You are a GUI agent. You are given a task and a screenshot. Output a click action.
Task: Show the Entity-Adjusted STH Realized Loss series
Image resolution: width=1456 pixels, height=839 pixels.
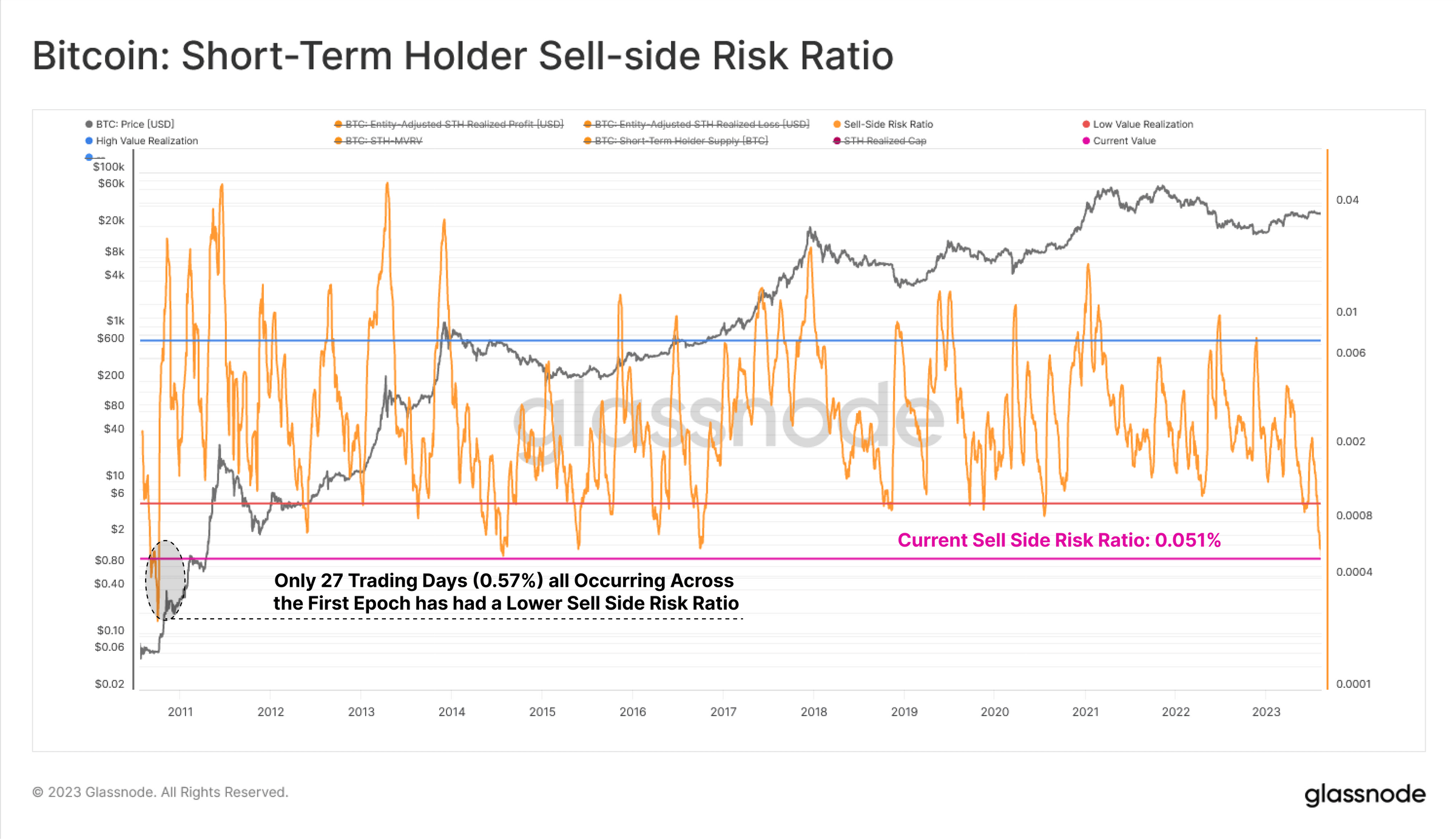pos(701,124)
